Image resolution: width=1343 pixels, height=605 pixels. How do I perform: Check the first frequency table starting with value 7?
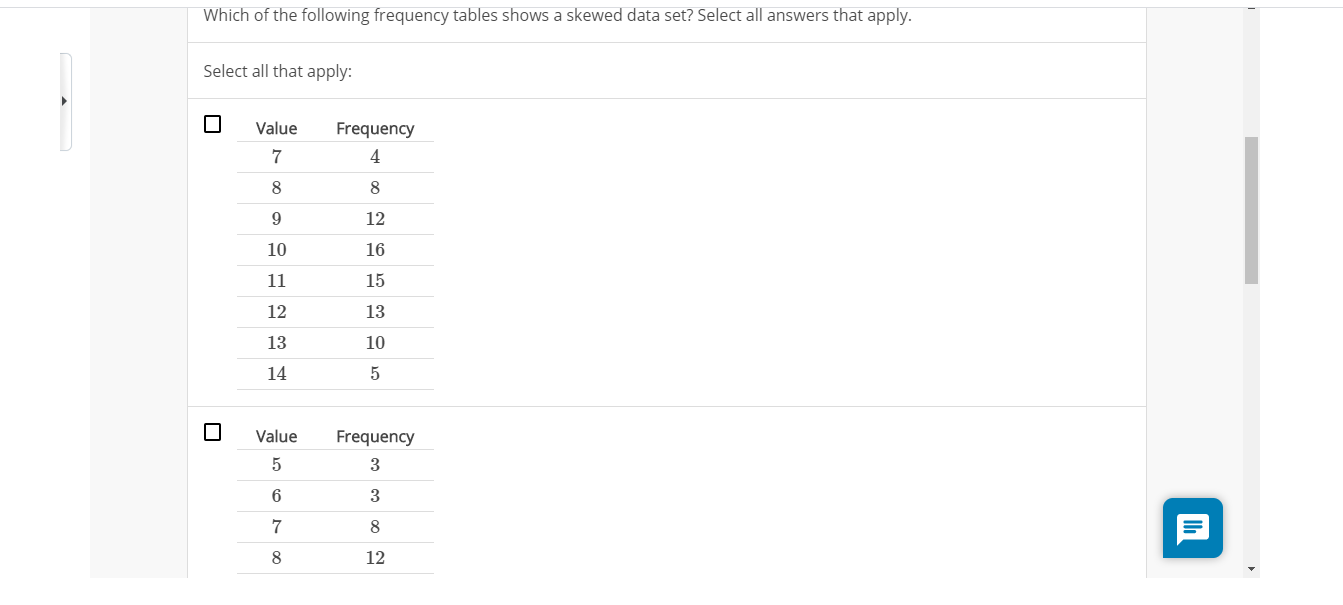click(x=212, y=124)
